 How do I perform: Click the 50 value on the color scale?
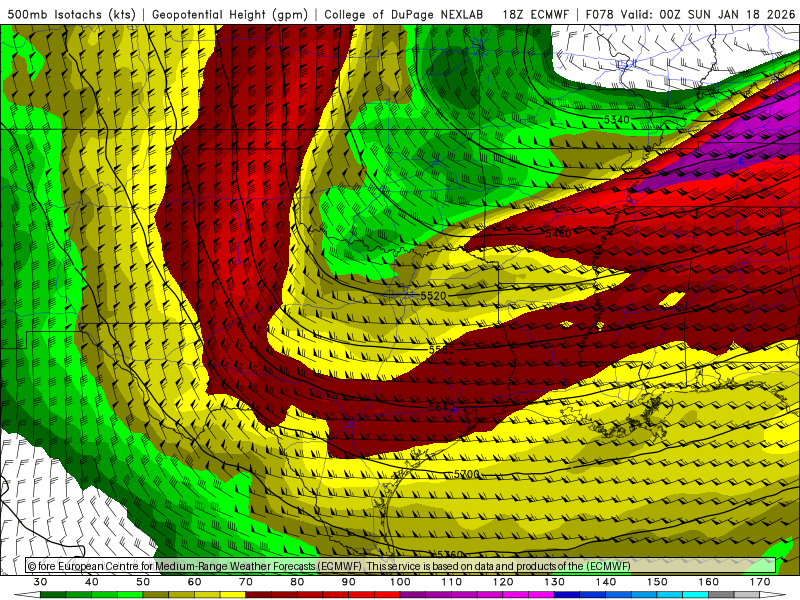click(143, 582)
